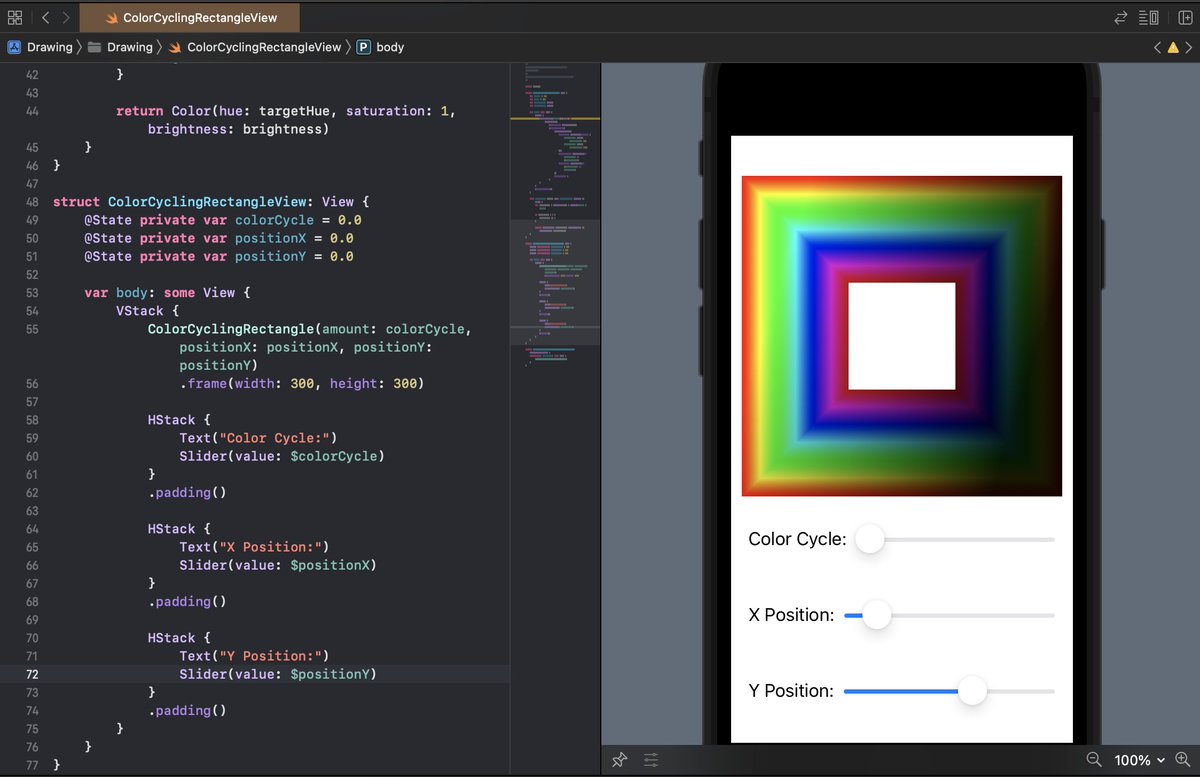Click the var colorCycle = 0.0 line
Screen dimensions: 1200x777
tap(222, 220)
